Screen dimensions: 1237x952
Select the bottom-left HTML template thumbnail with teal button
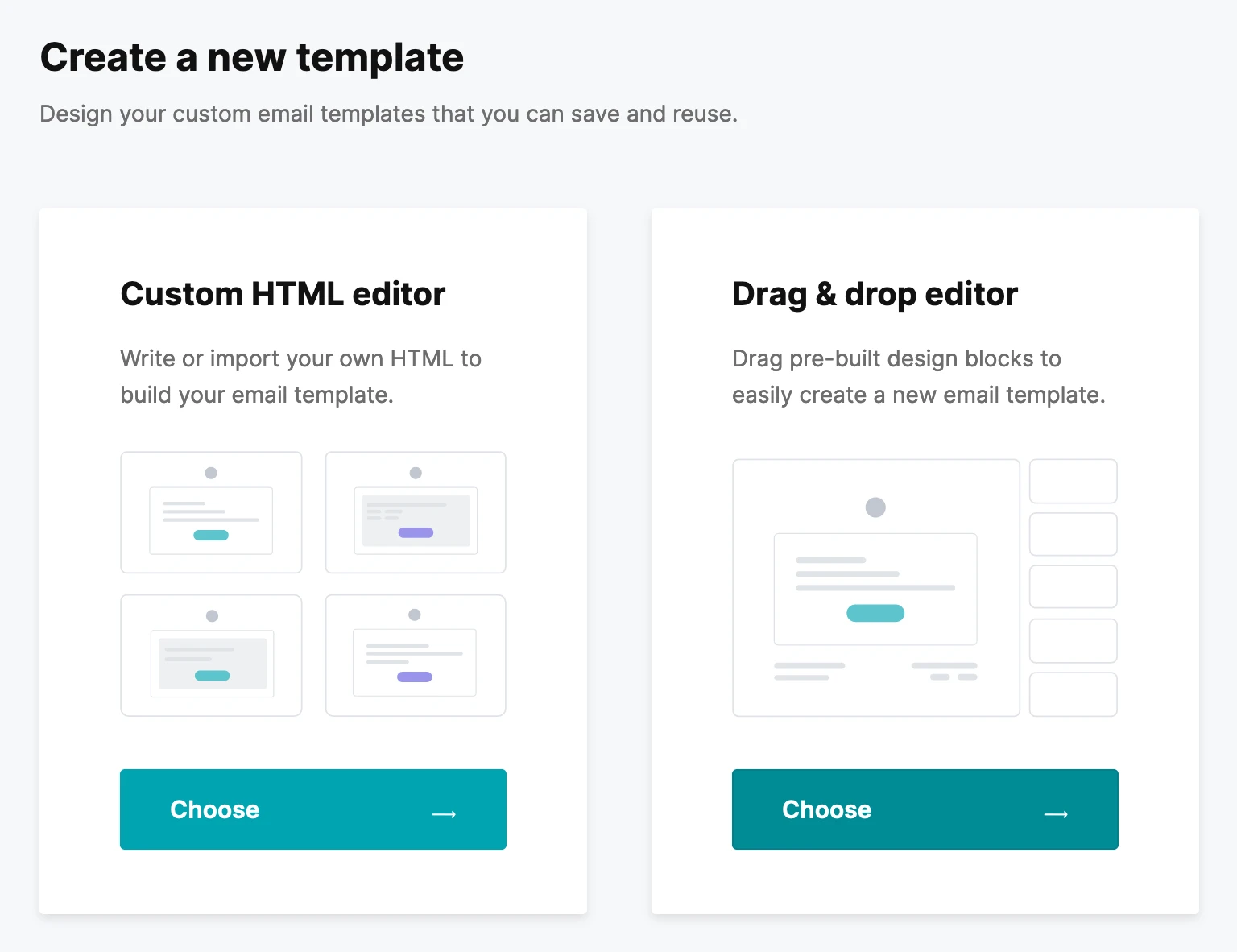[x=211, y=656]
